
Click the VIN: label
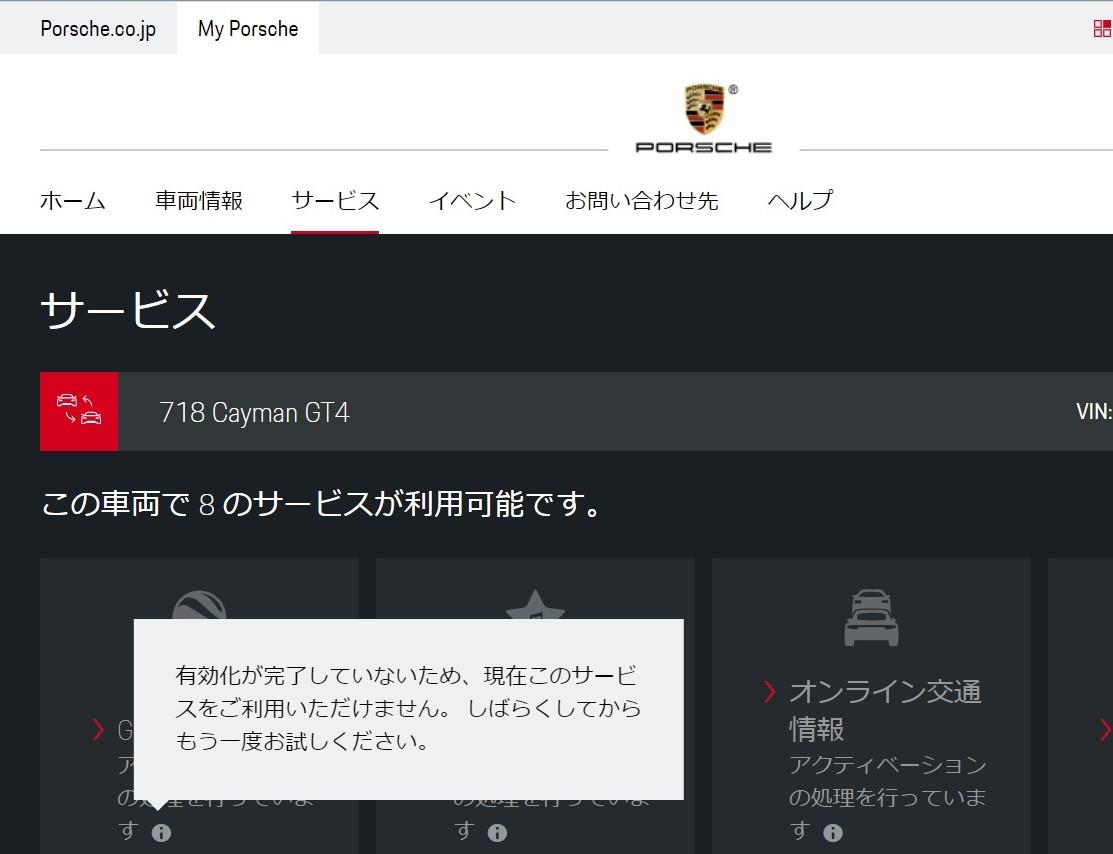coord(1094,411)
